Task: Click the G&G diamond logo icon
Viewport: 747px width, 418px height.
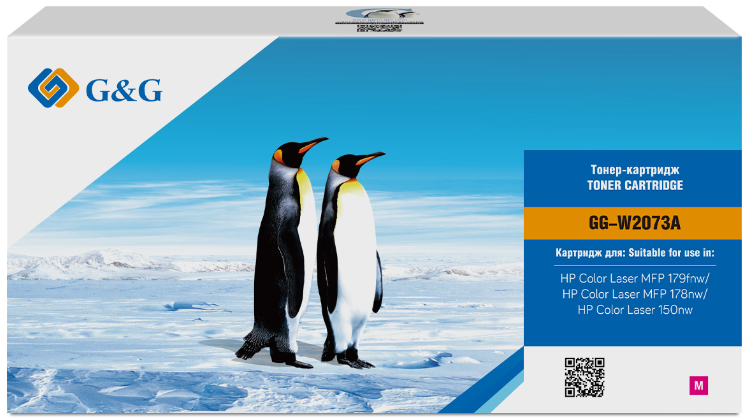Action: (53, 88)
